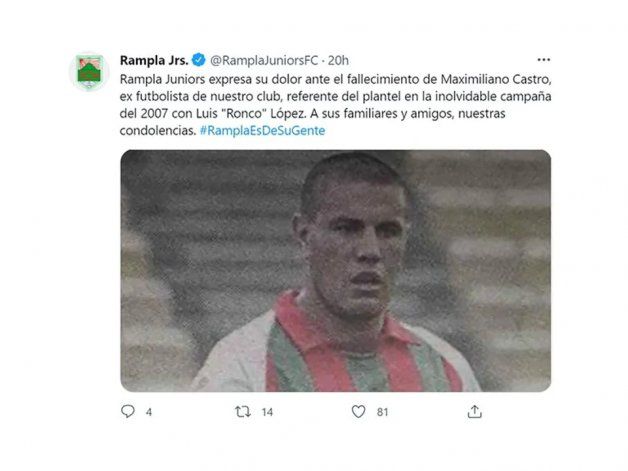Click the blue verified badge
The image size is (628, 471).
[x=199, y=60]
